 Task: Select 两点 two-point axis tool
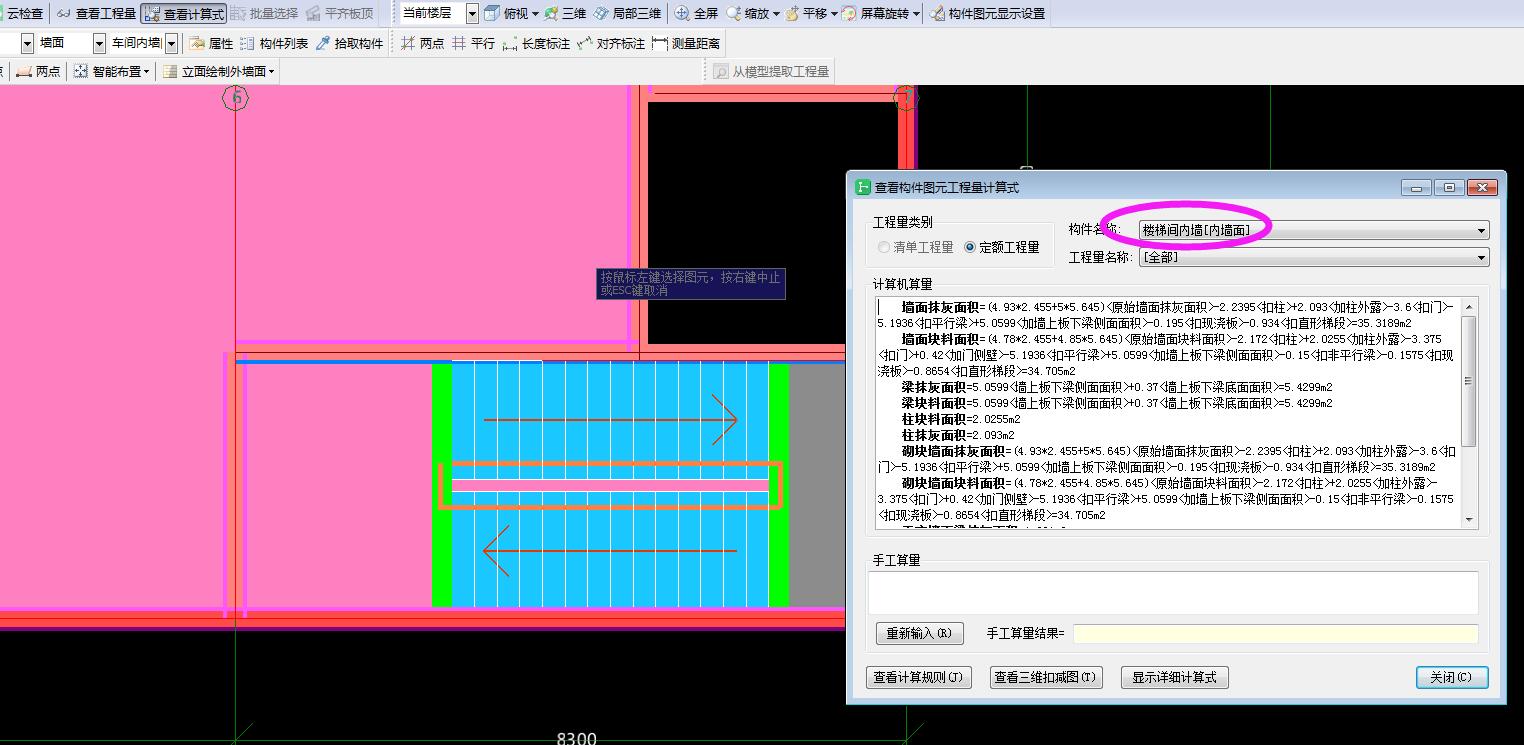pyautogui.click(x=422, y=43)
